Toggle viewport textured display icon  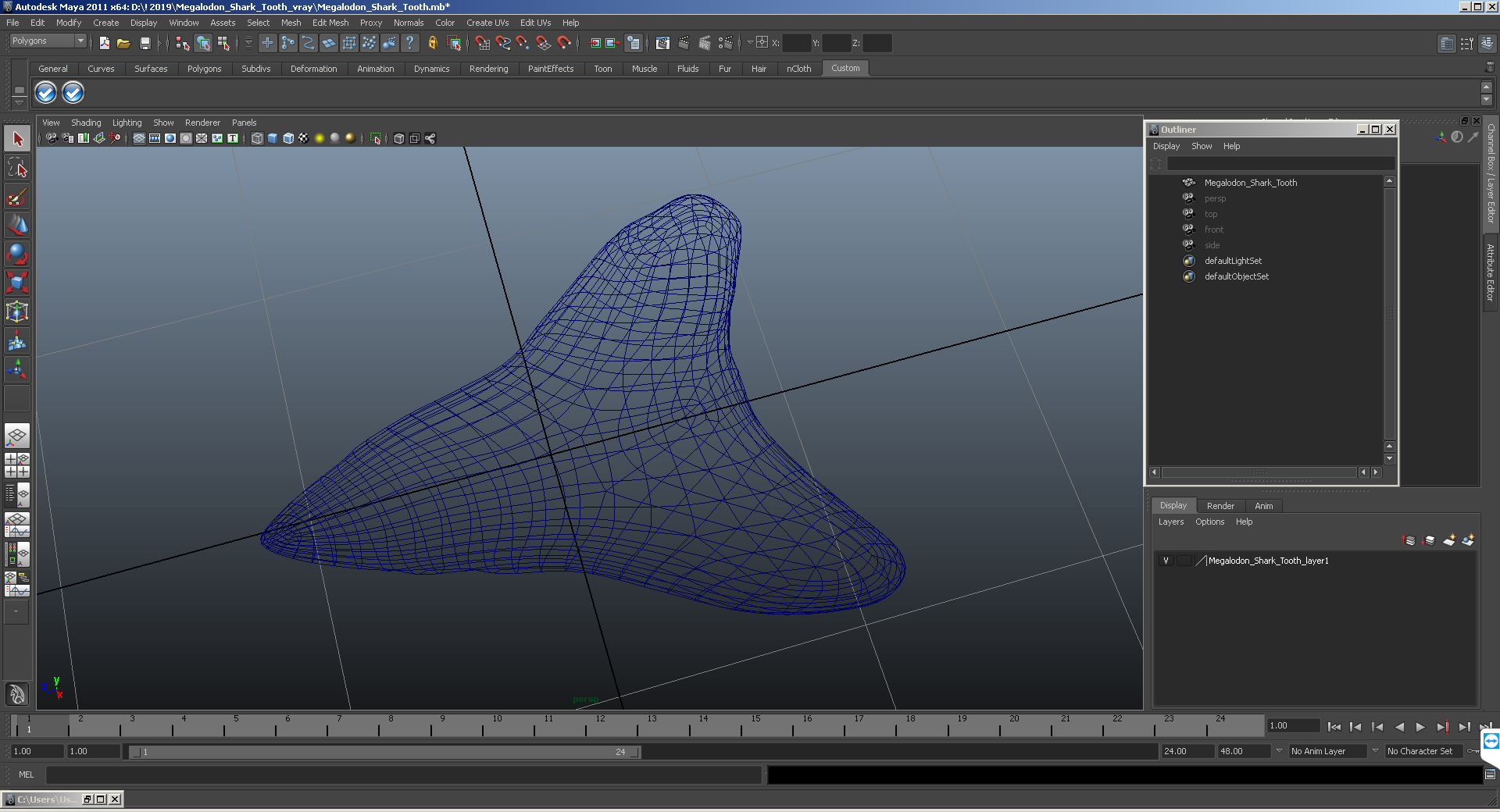[x=304, y=138]
